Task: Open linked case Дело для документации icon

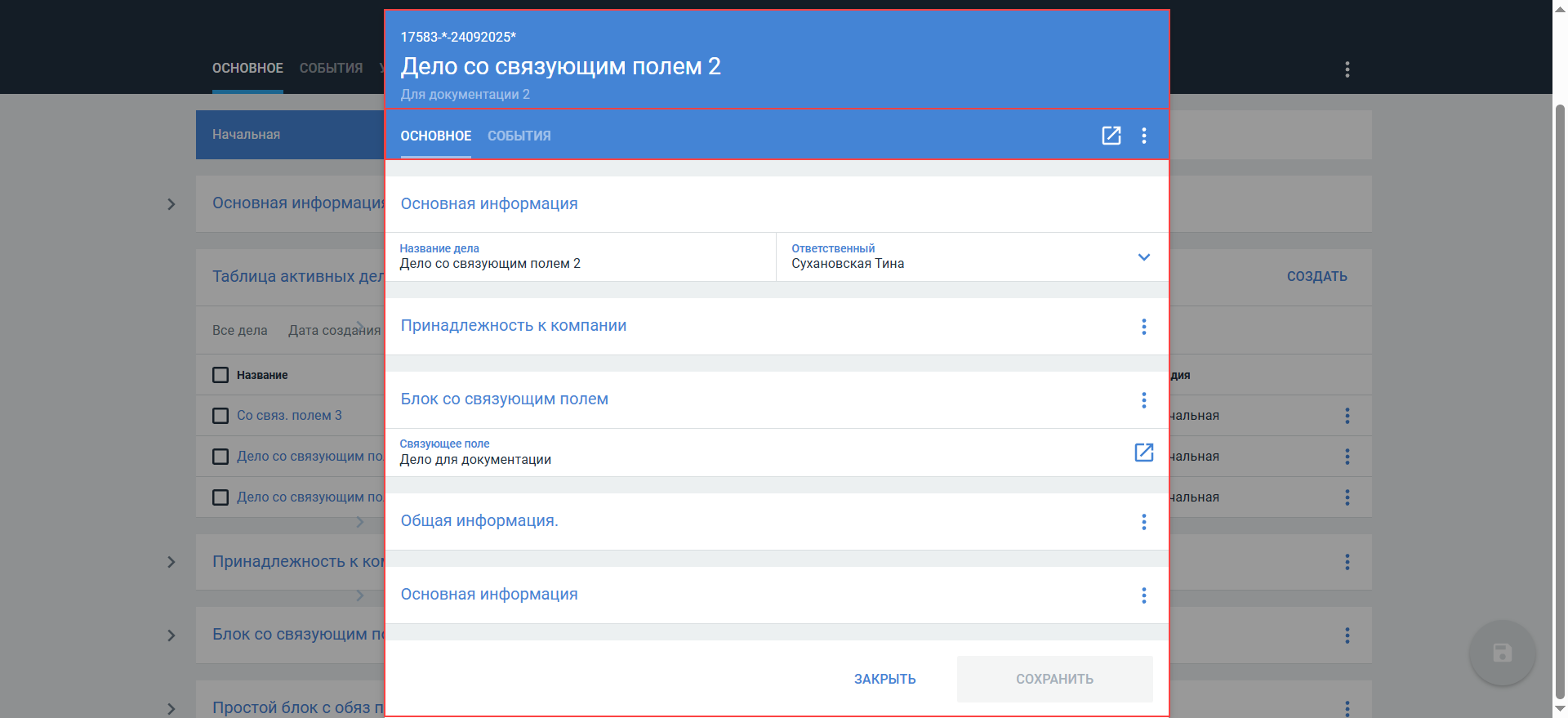Action: [1143, 453]
